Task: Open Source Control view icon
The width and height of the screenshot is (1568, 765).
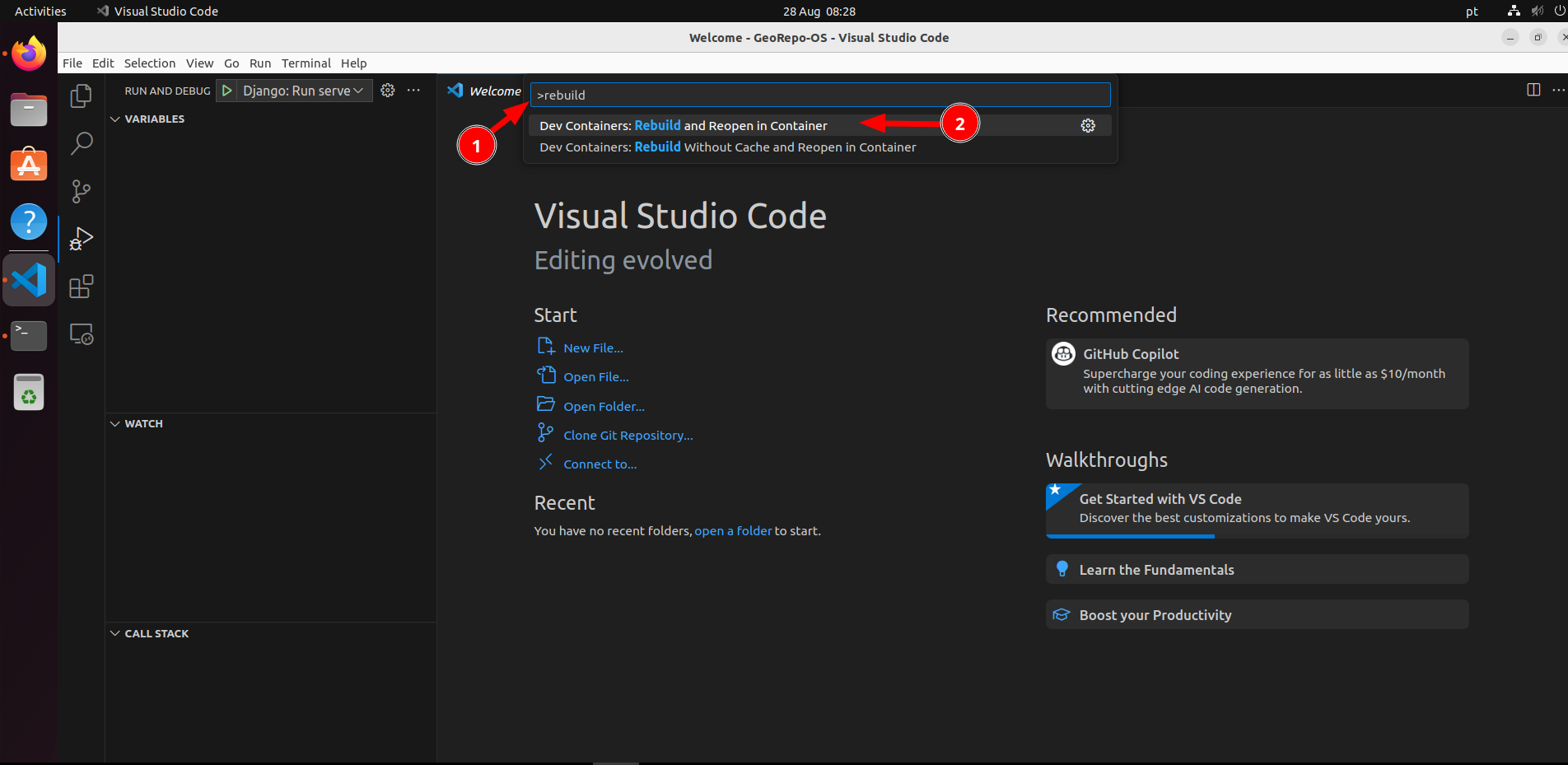Action: (81, 191)
